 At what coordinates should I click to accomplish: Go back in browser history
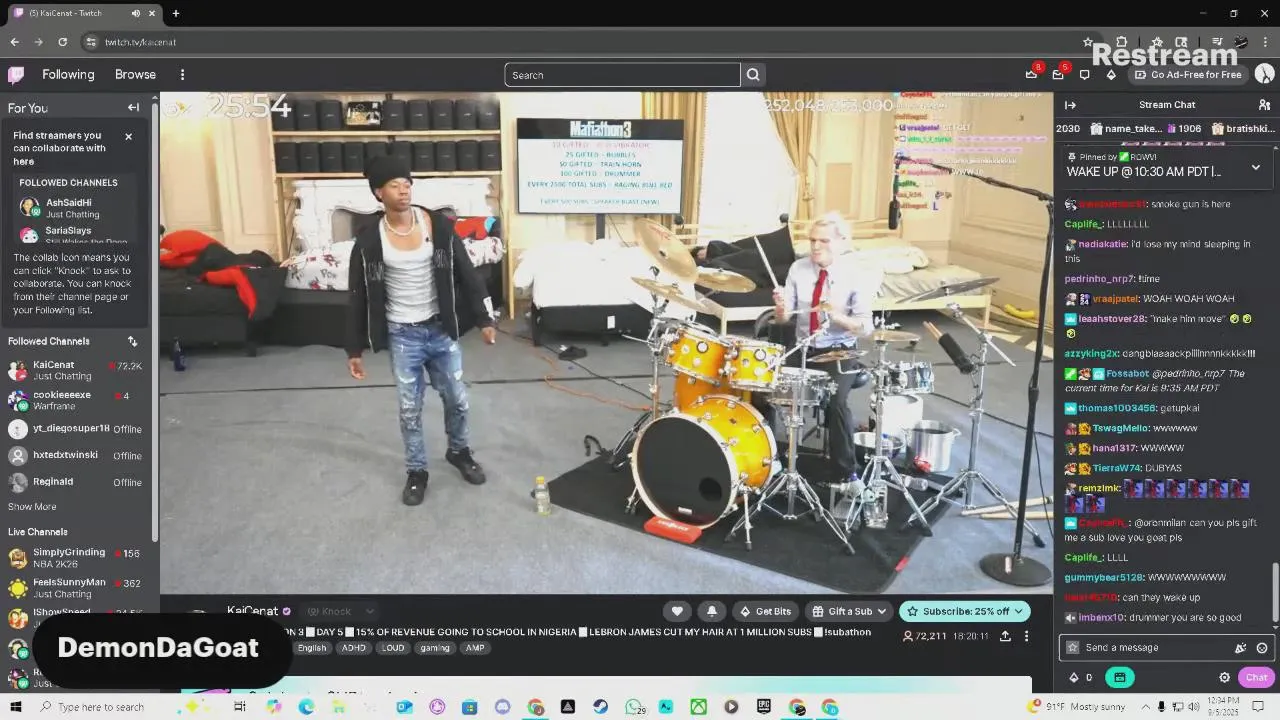(14, 42)
